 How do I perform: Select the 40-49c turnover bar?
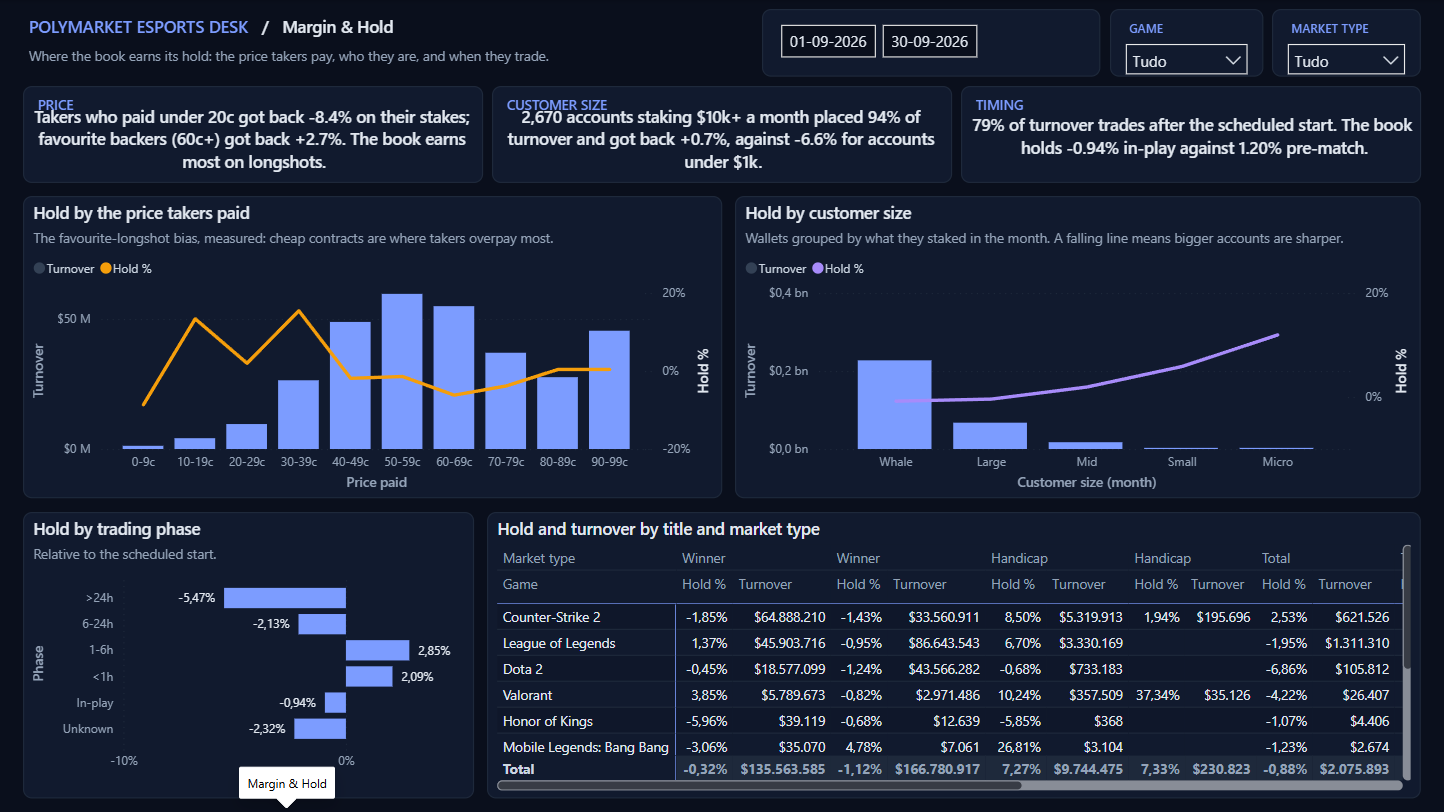(350, 385)
